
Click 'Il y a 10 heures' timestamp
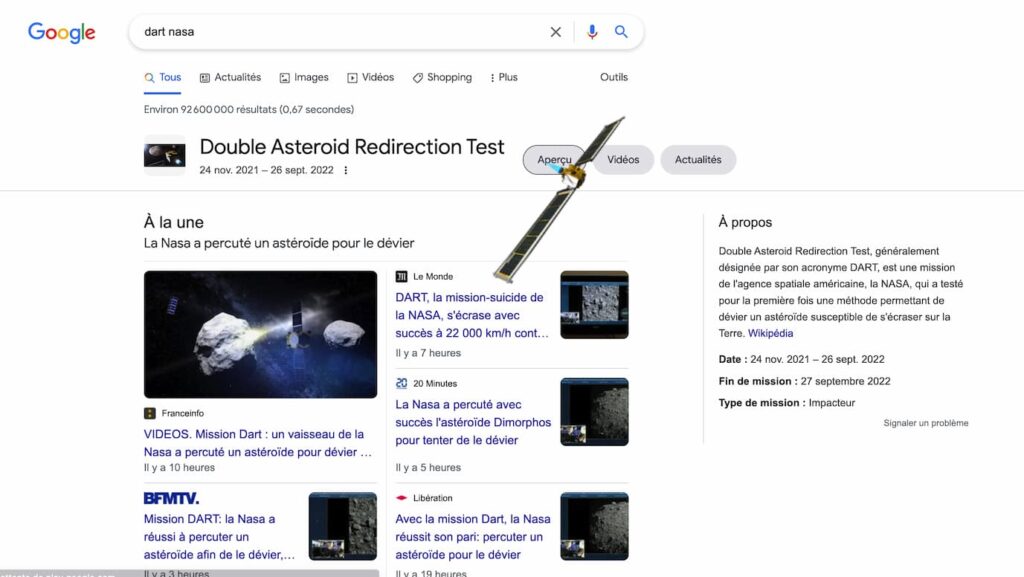(179, 468)
